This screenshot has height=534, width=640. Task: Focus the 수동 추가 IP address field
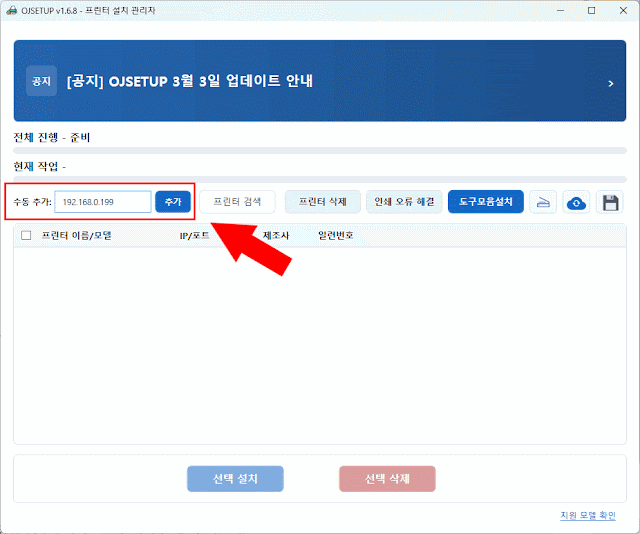tap(102, 202)
